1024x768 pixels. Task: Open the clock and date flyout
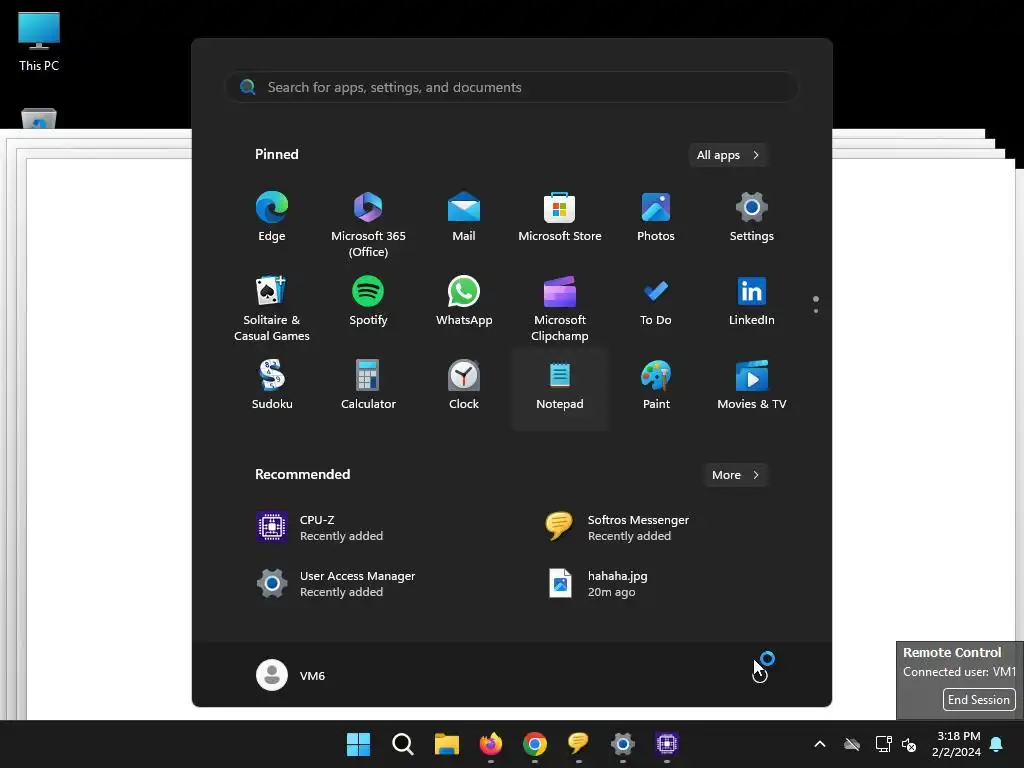[x=957, y=744]
